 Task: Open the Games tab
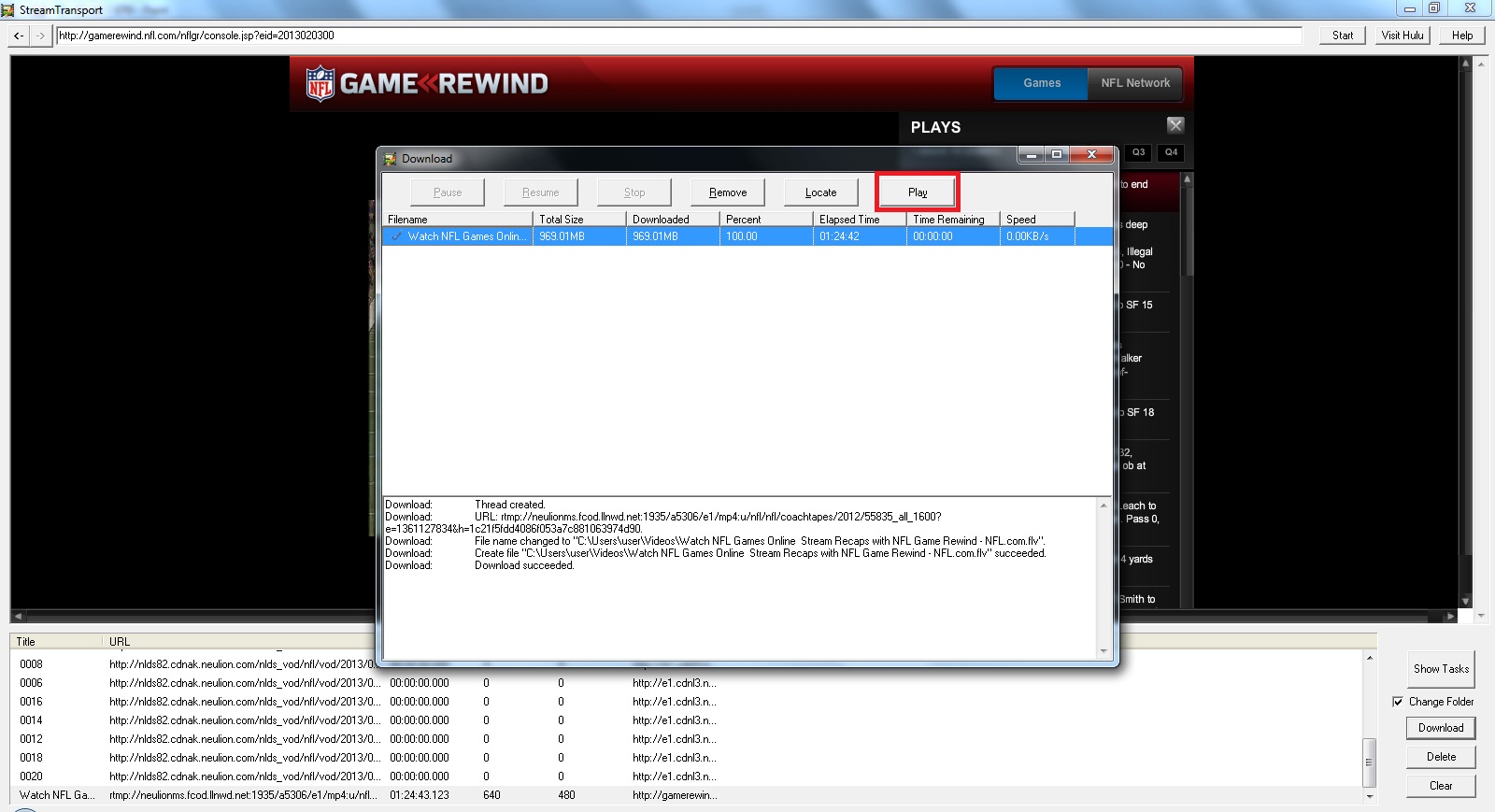pos(1041,83)
